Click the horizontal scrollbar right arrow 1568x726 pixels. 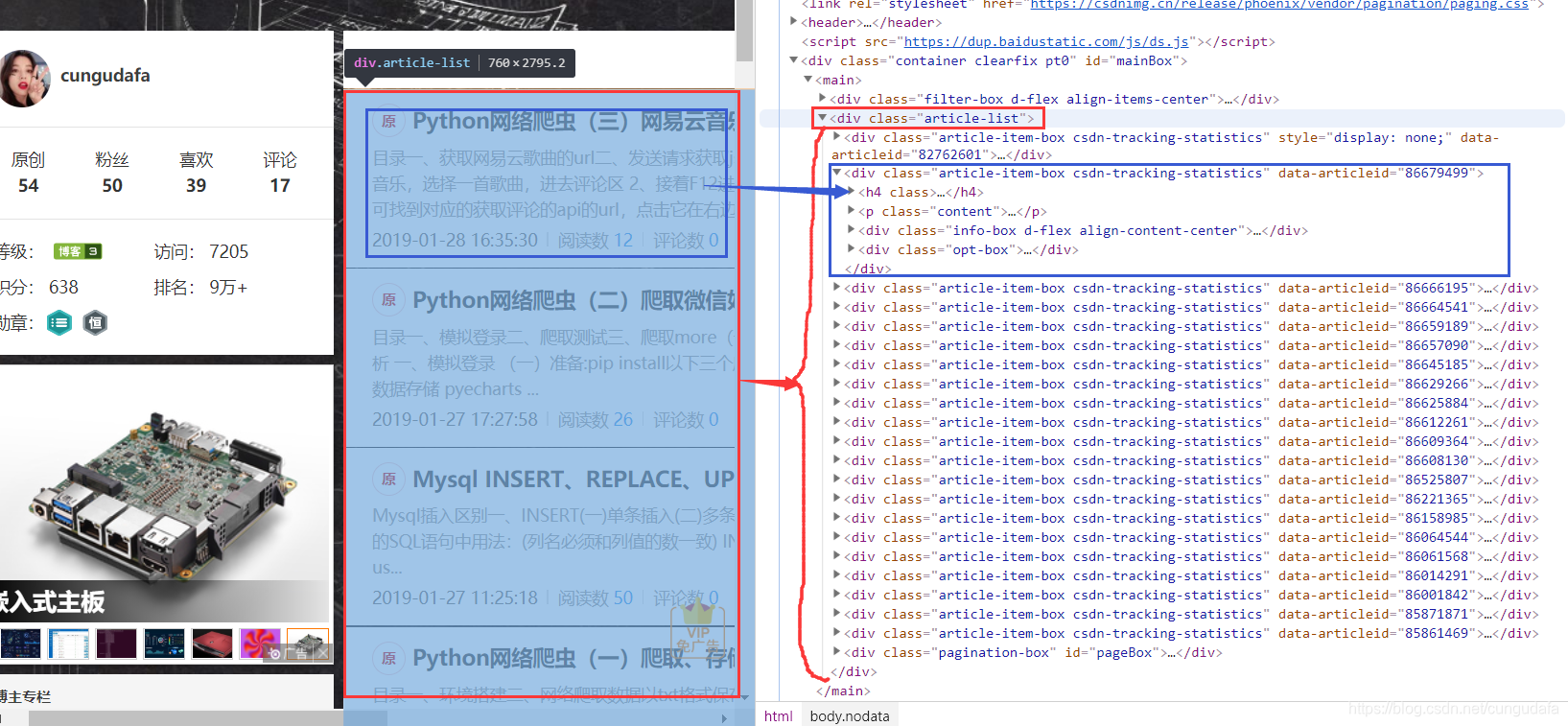point(724,717)
